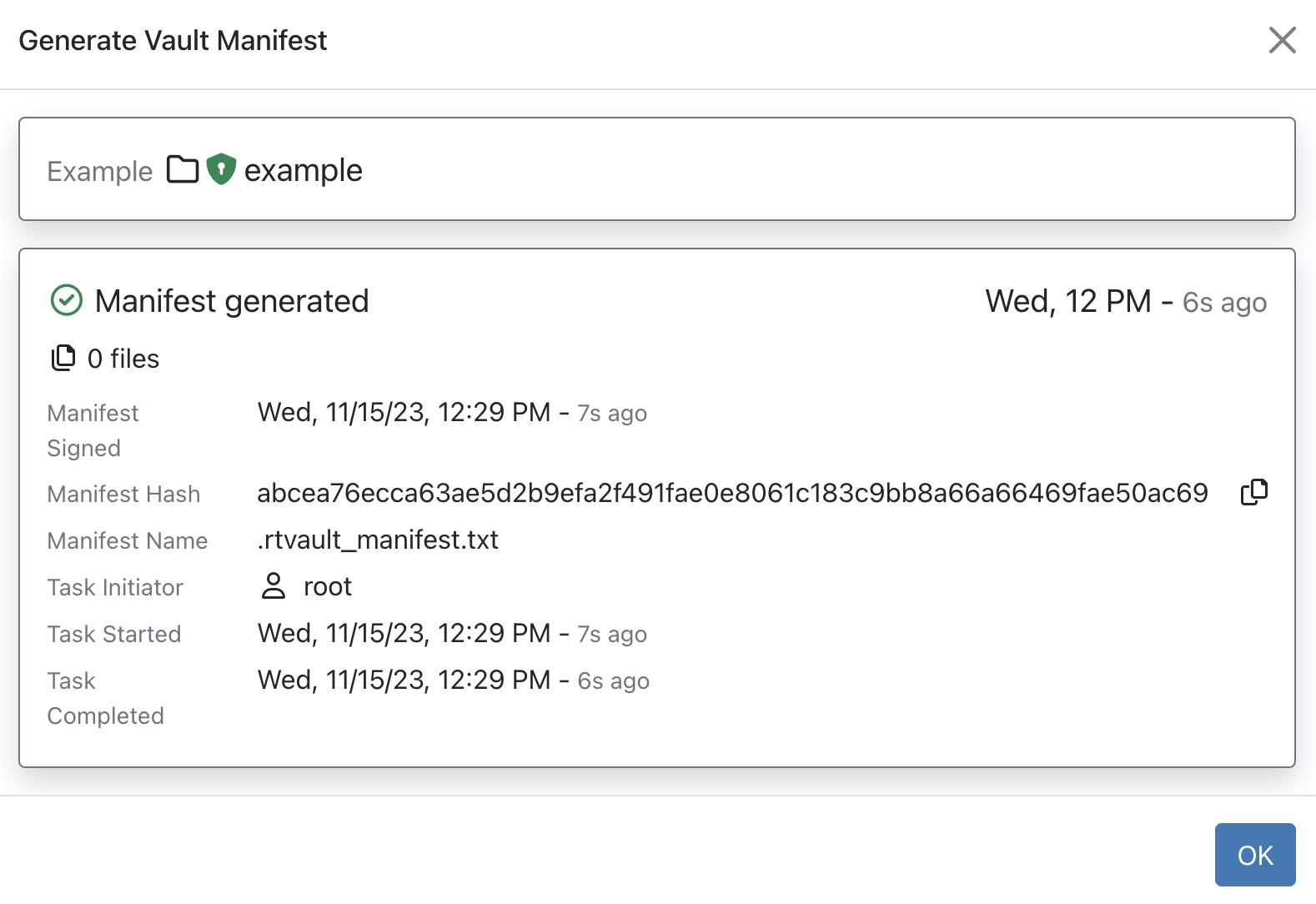Select the manifest hash value text
The height and width of the screenshot is (904, 1316).
(732, 493)
